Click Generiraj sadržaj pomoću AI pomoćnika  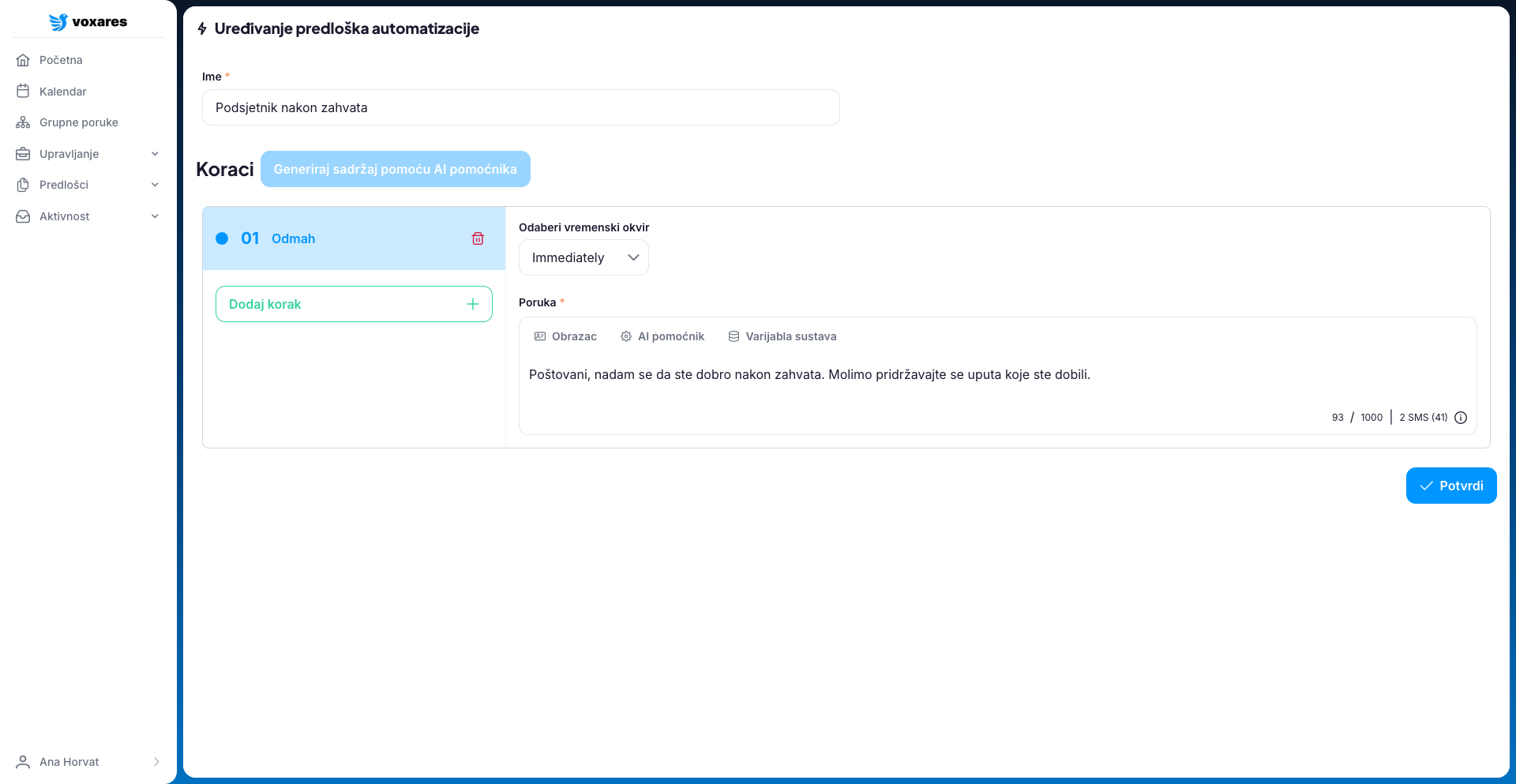pos(395,169)
